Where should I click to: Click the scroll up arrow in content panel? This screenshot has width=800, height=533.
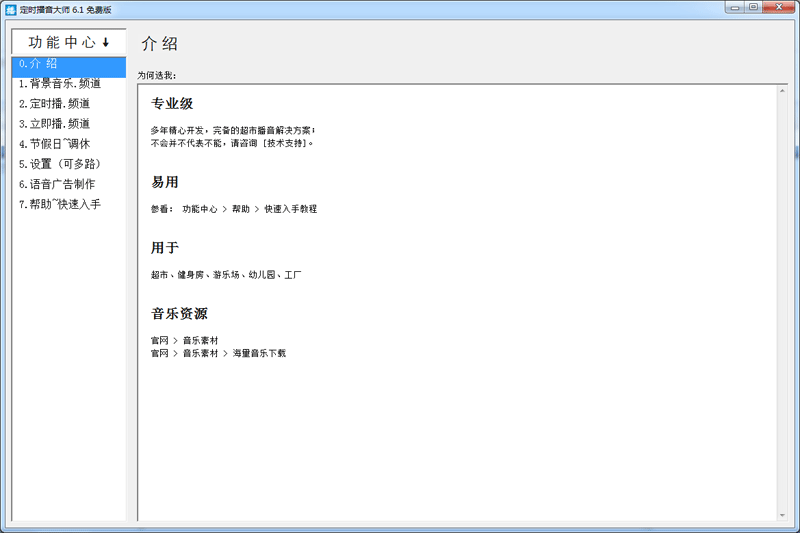(782, 92)
